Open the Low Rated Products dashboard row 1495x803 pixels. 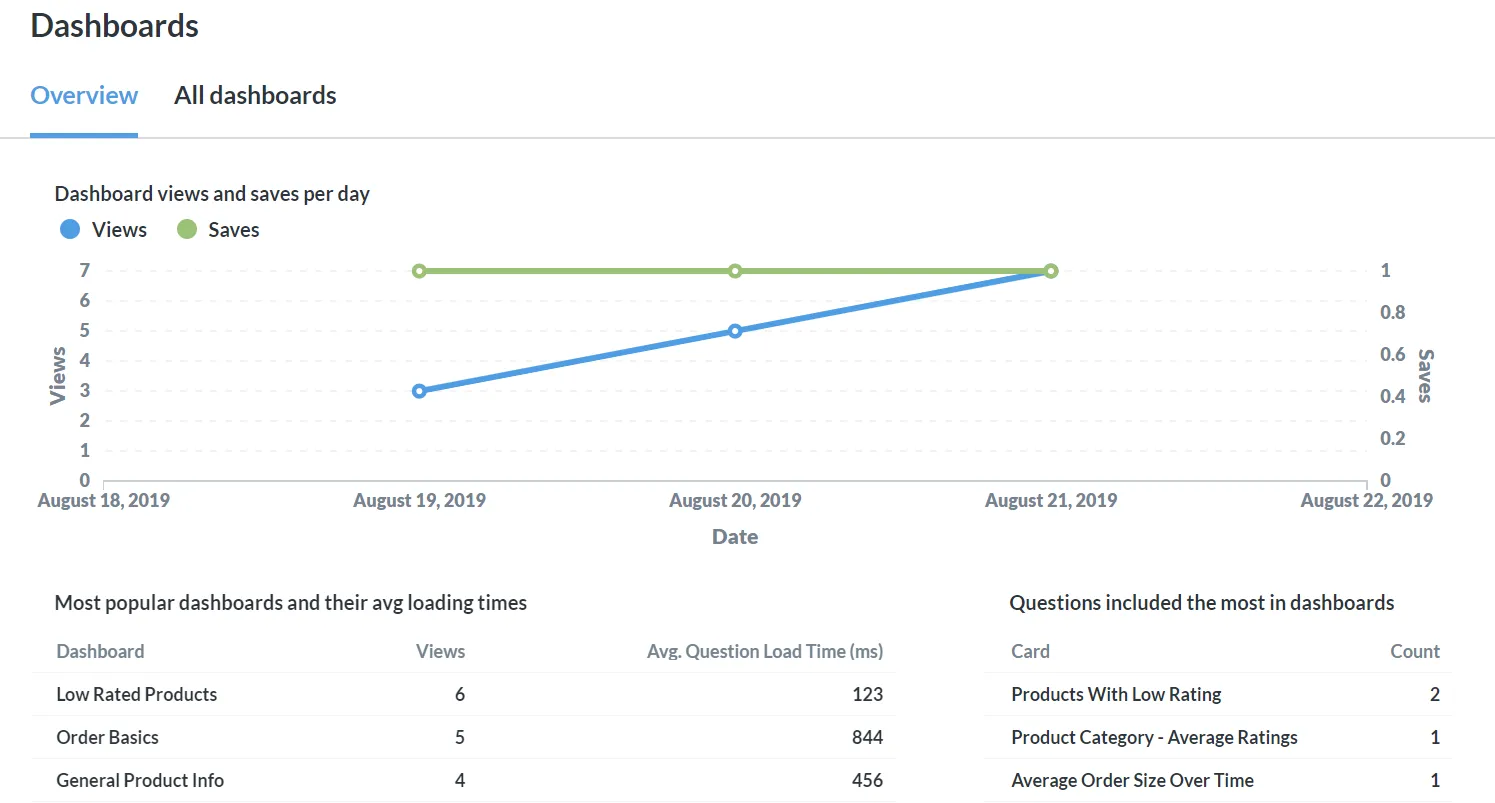(x=464, y=694)
